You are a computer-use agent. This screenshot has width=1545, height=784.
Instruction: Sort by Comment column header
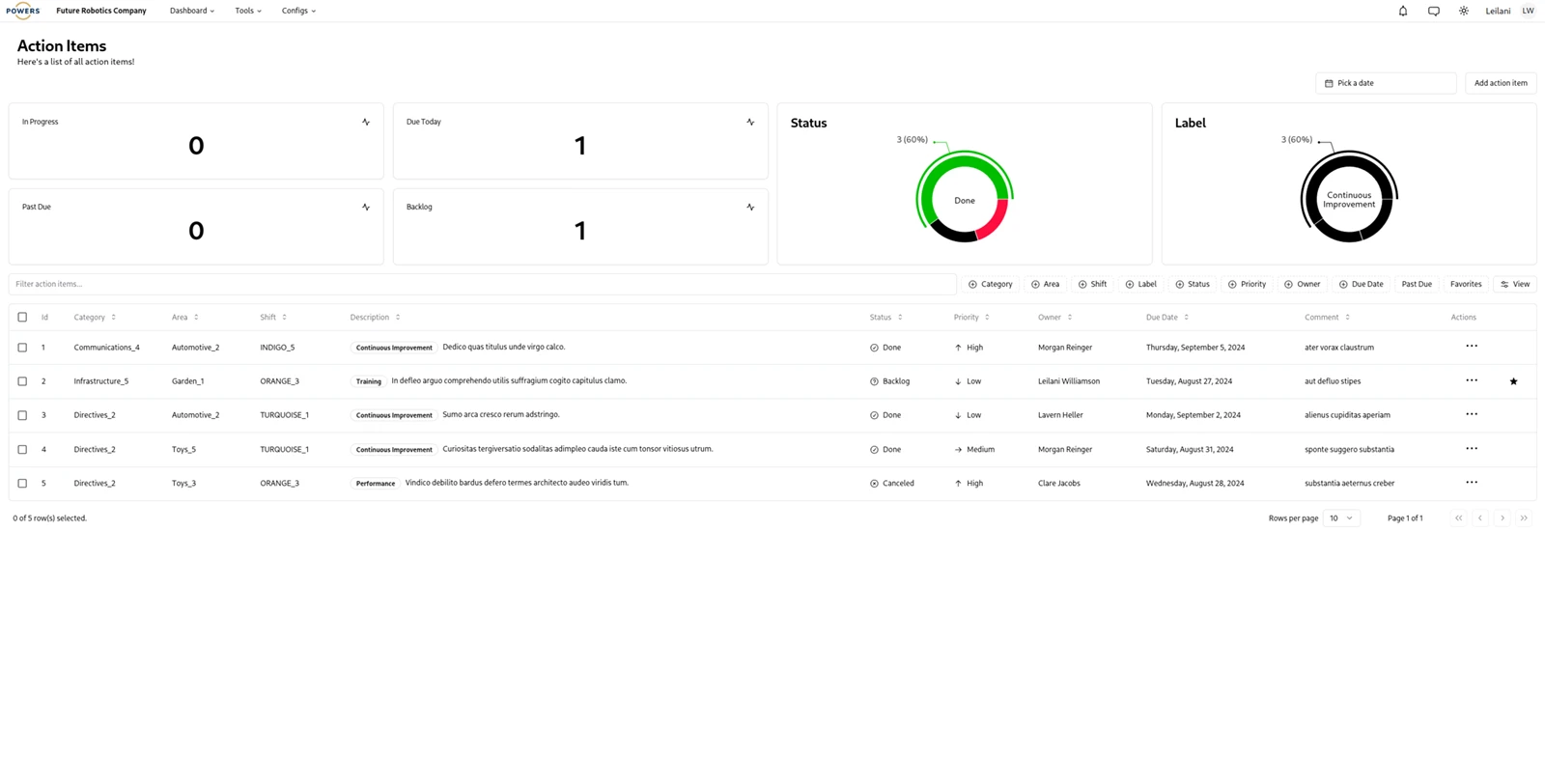coord(1328,317)
